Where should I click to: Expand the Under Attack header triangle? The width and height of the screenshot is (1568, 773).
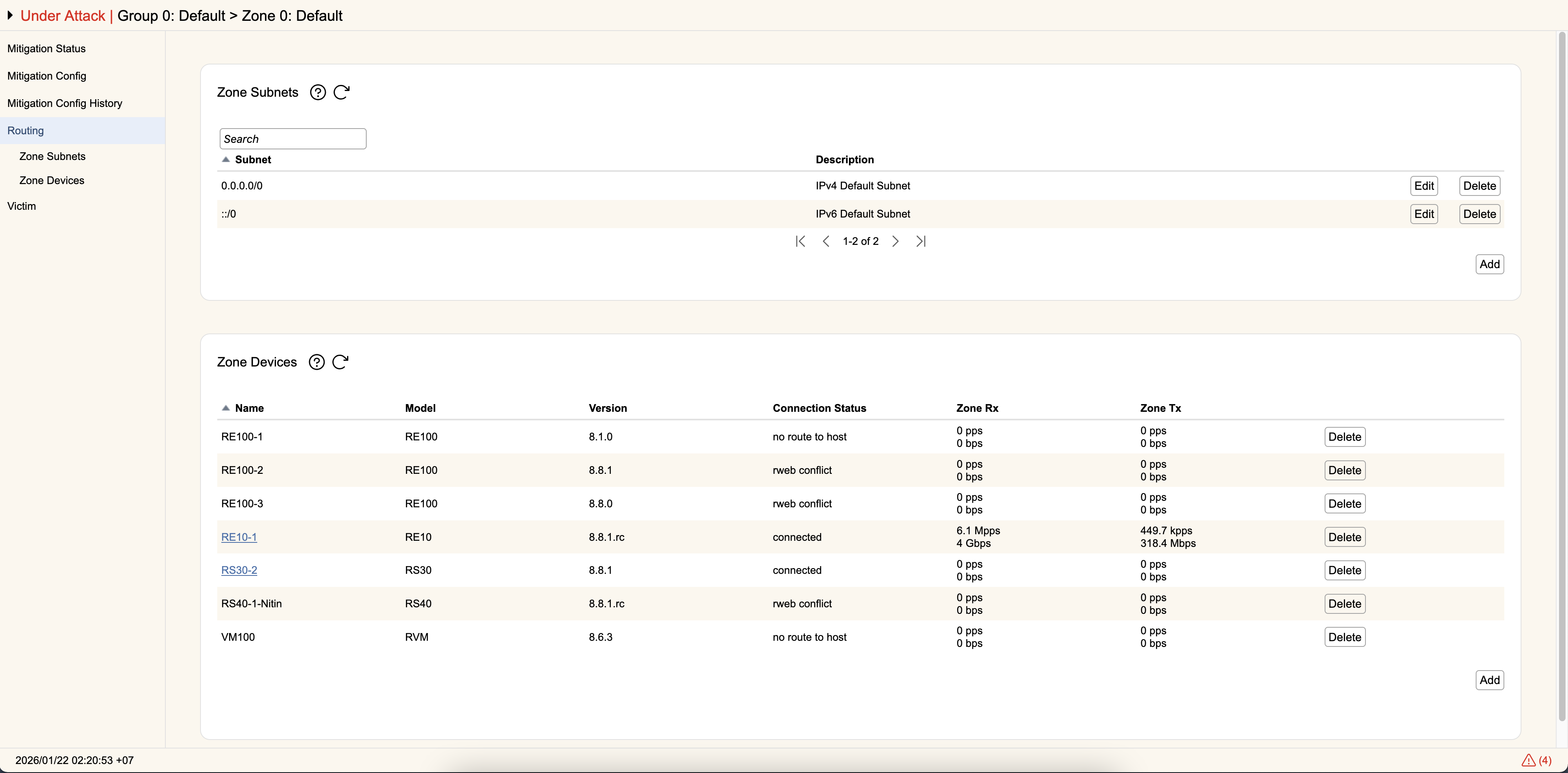[10, 15]
